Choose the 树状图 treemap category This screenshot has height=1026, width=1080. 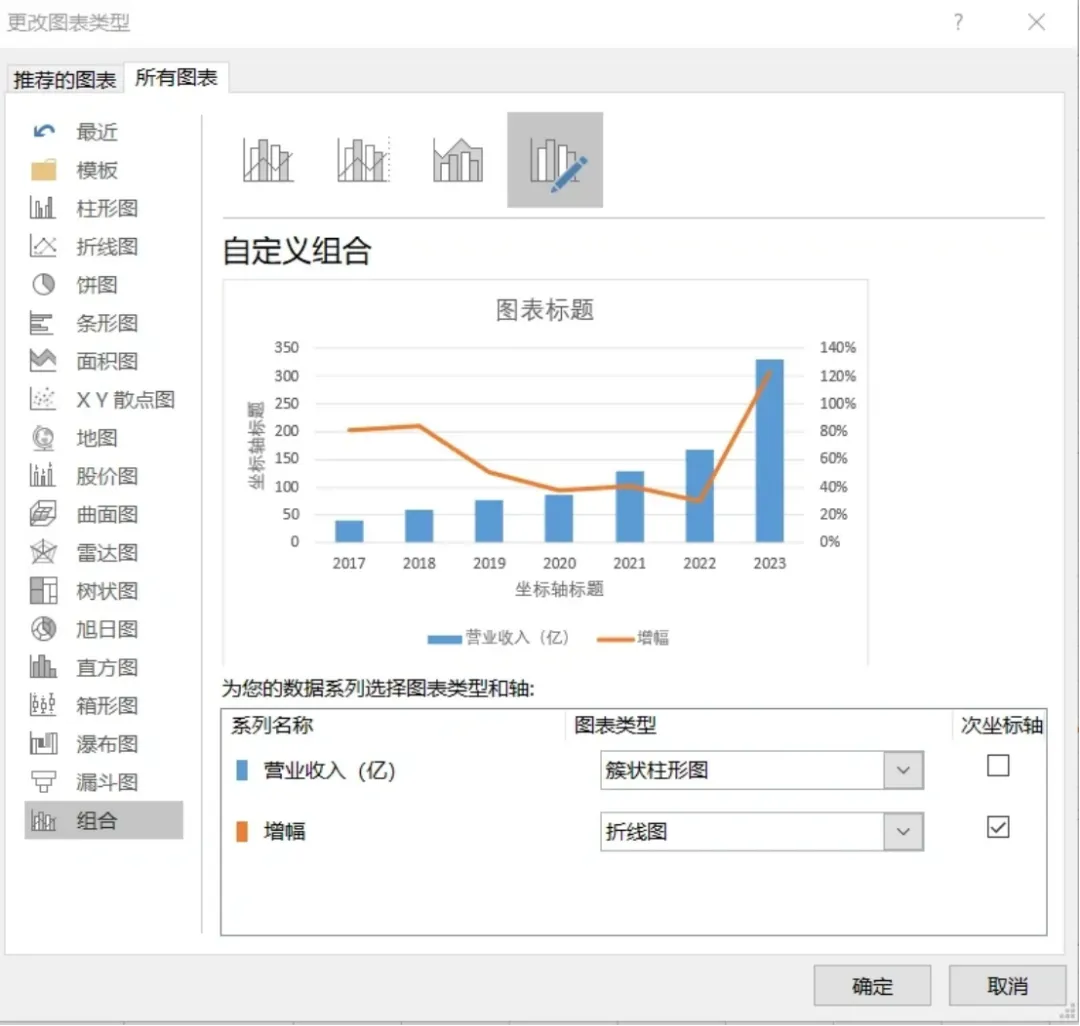click(x=103, y=591)
